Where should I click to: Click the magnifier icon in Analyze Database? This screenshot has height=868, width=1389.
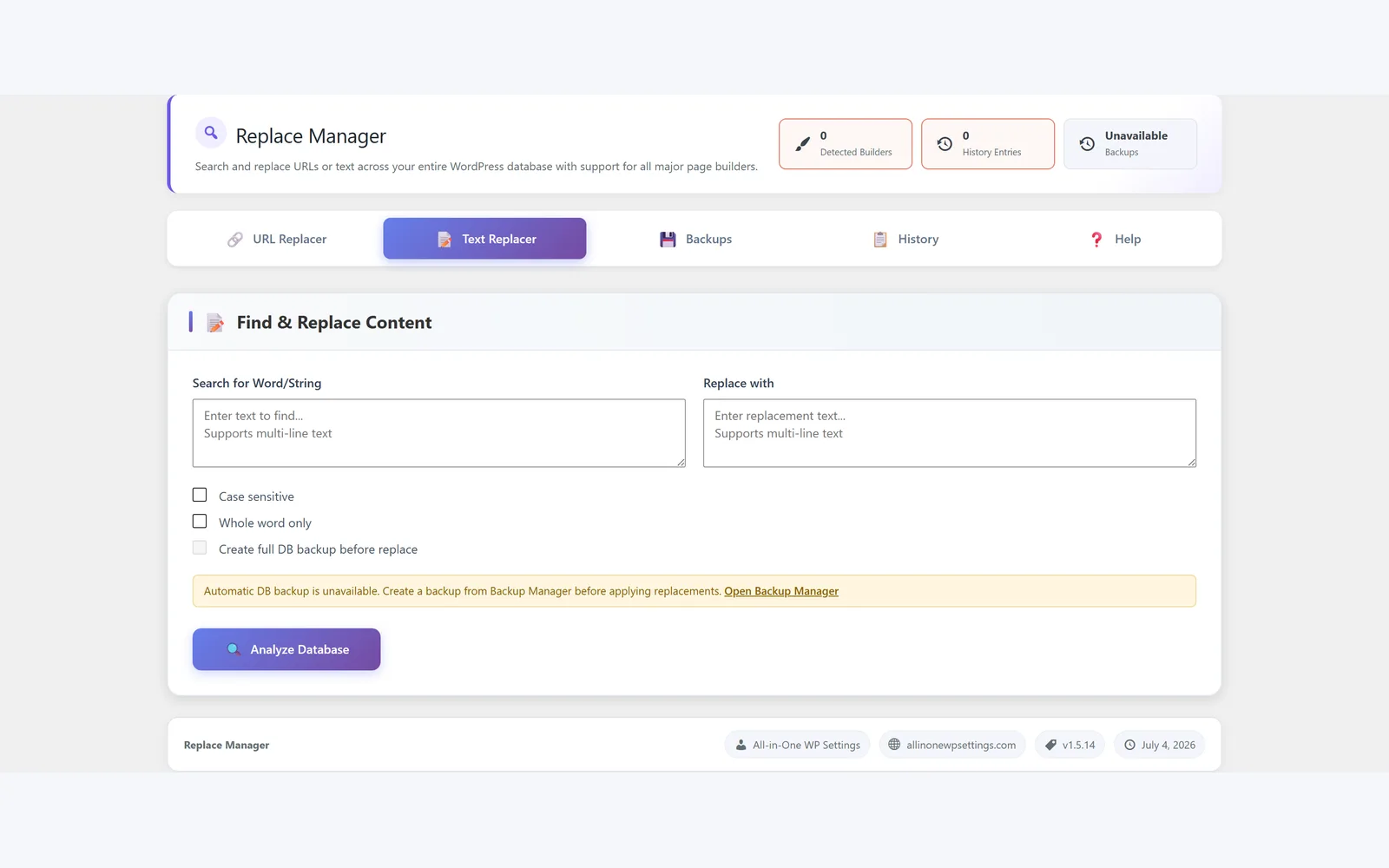coord(234,649)
